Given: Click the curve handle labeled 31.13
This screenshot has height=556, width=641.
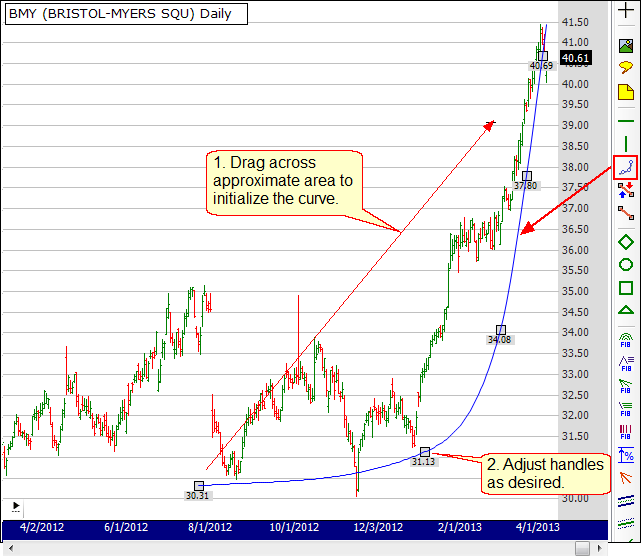Looking at the screenshot, I should [x=425, y=452].
